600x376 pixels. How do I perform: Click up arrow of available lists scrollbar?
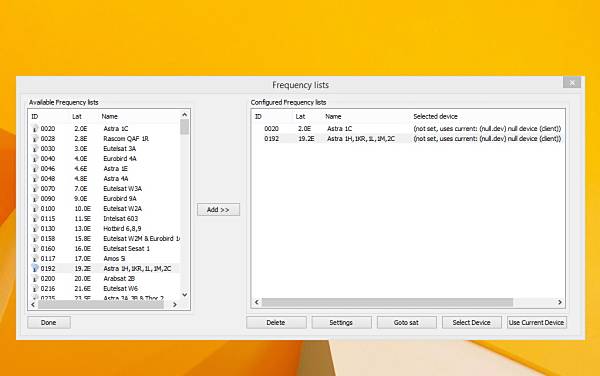(184, 115)
